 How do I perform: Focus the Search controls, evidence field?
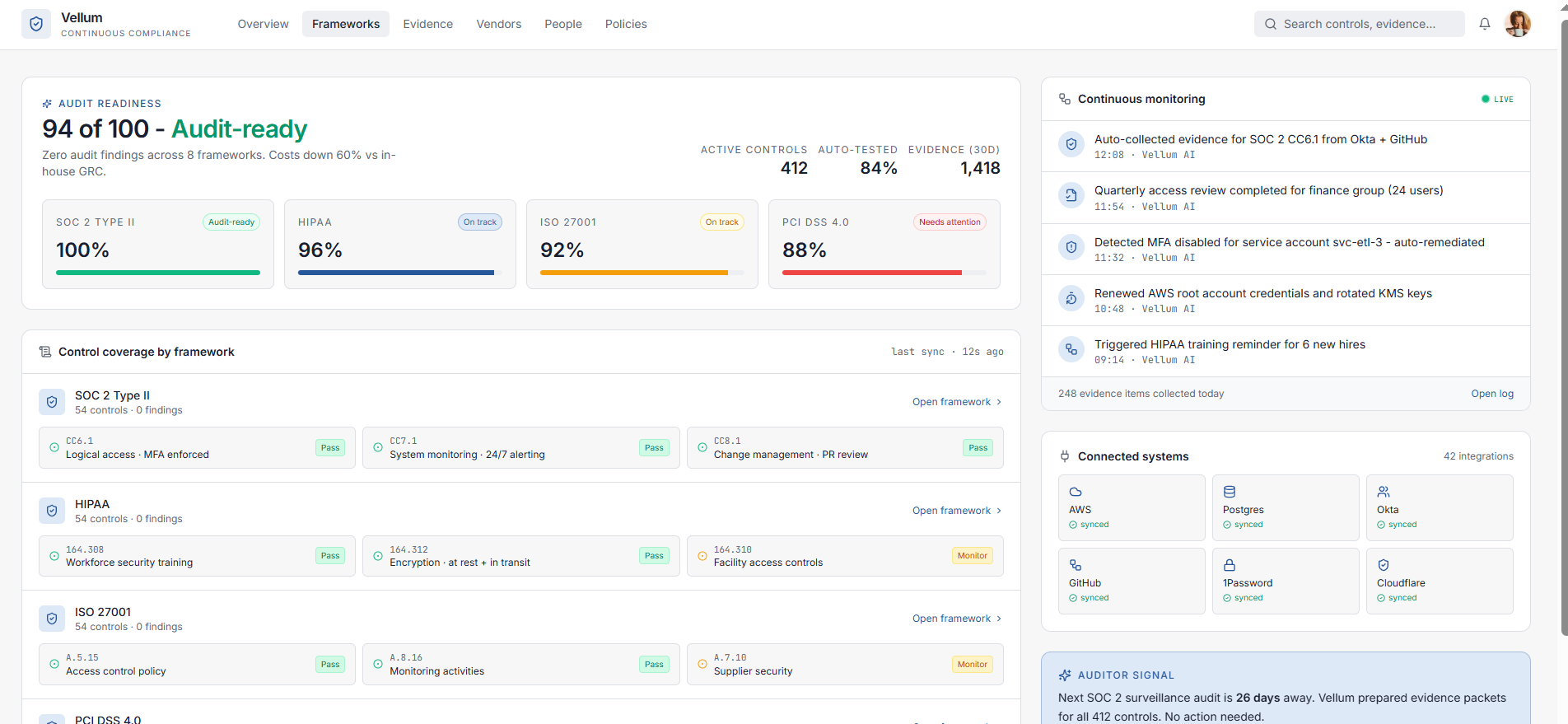click(1360, 24)
